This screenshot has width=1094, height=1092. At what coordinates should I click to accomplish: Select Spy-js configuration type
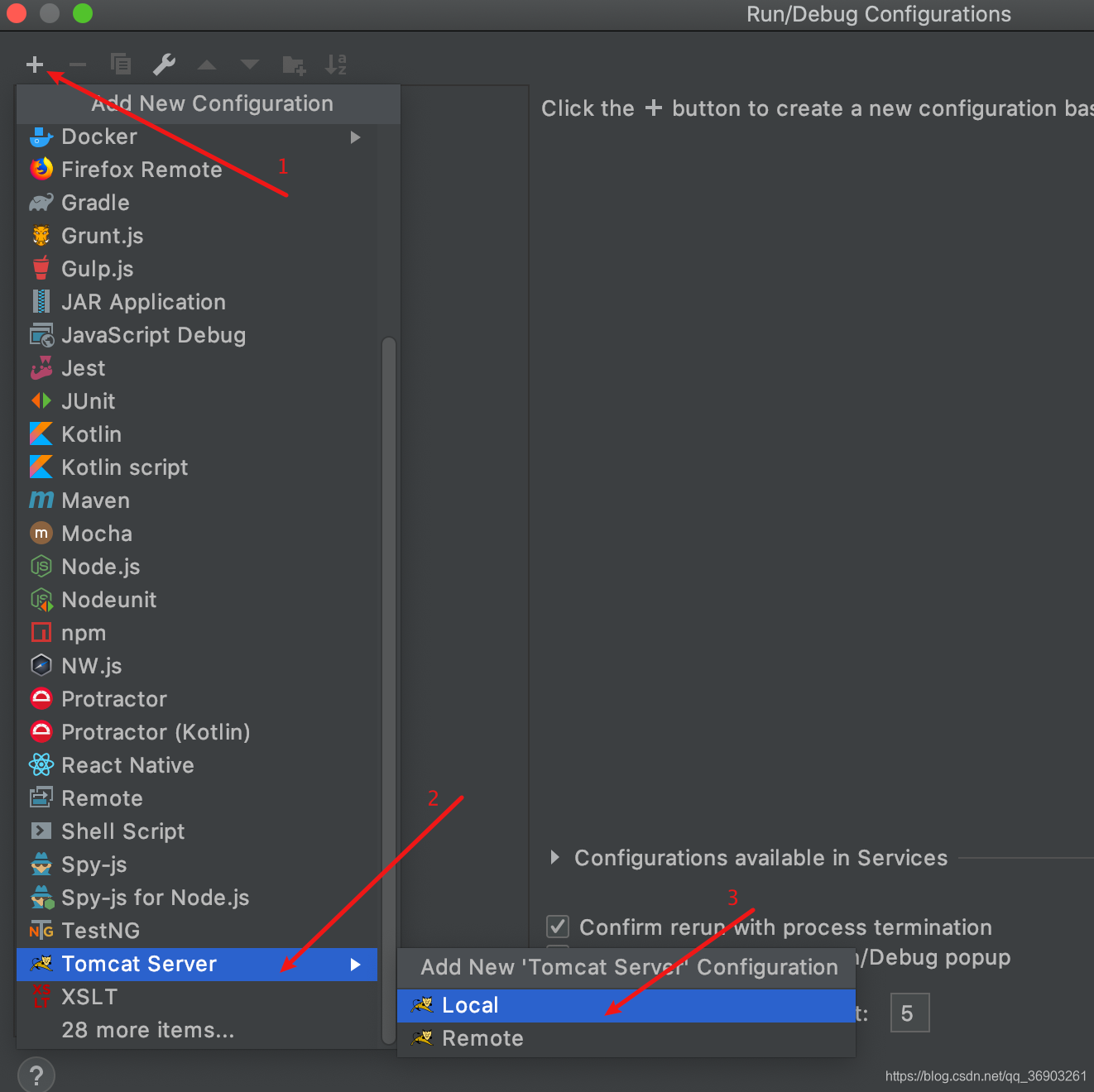pyautogui.click(x=197, y=864)
